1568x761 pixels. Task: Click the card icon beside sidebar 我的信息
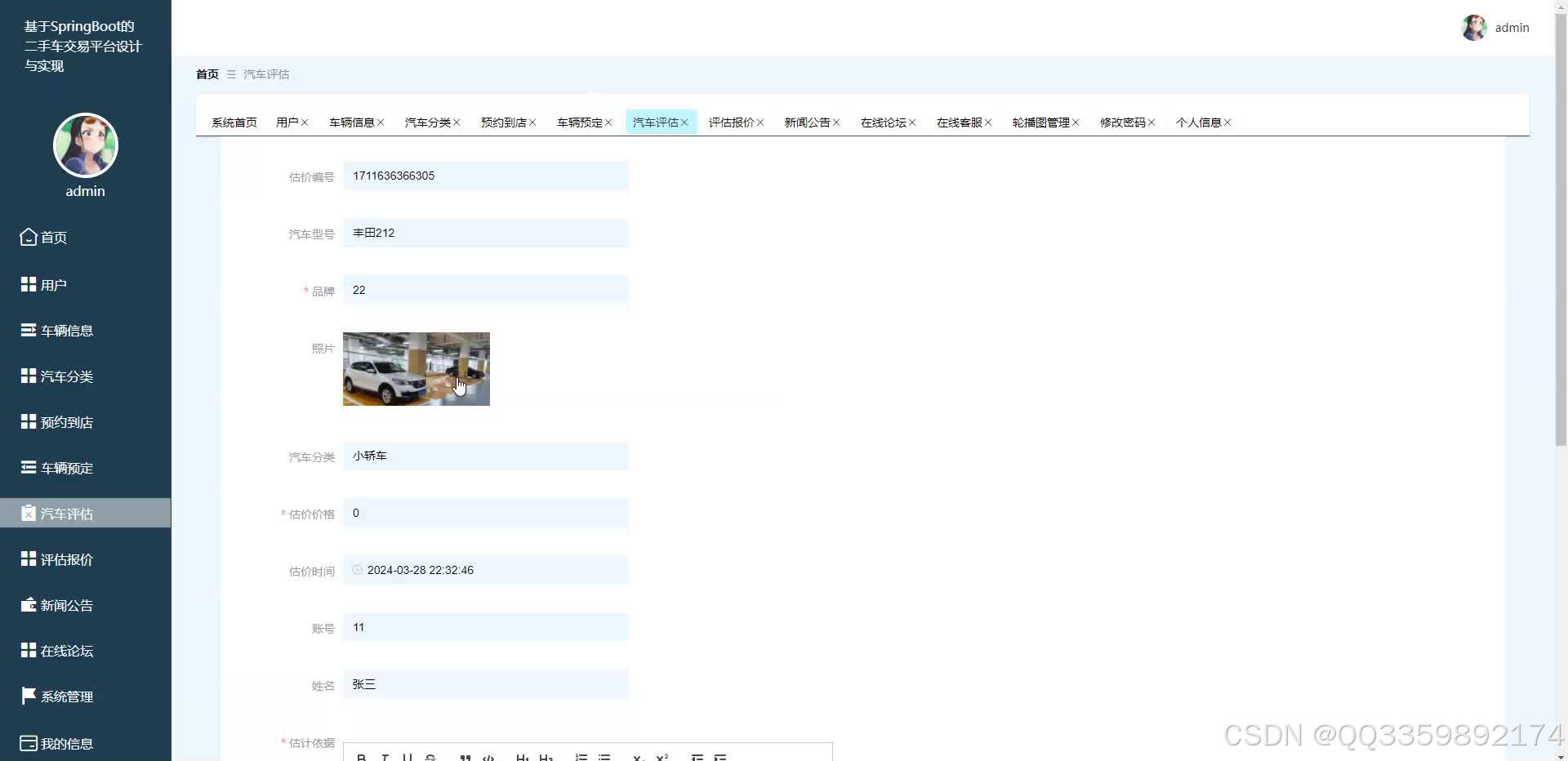tap(29, 743)
